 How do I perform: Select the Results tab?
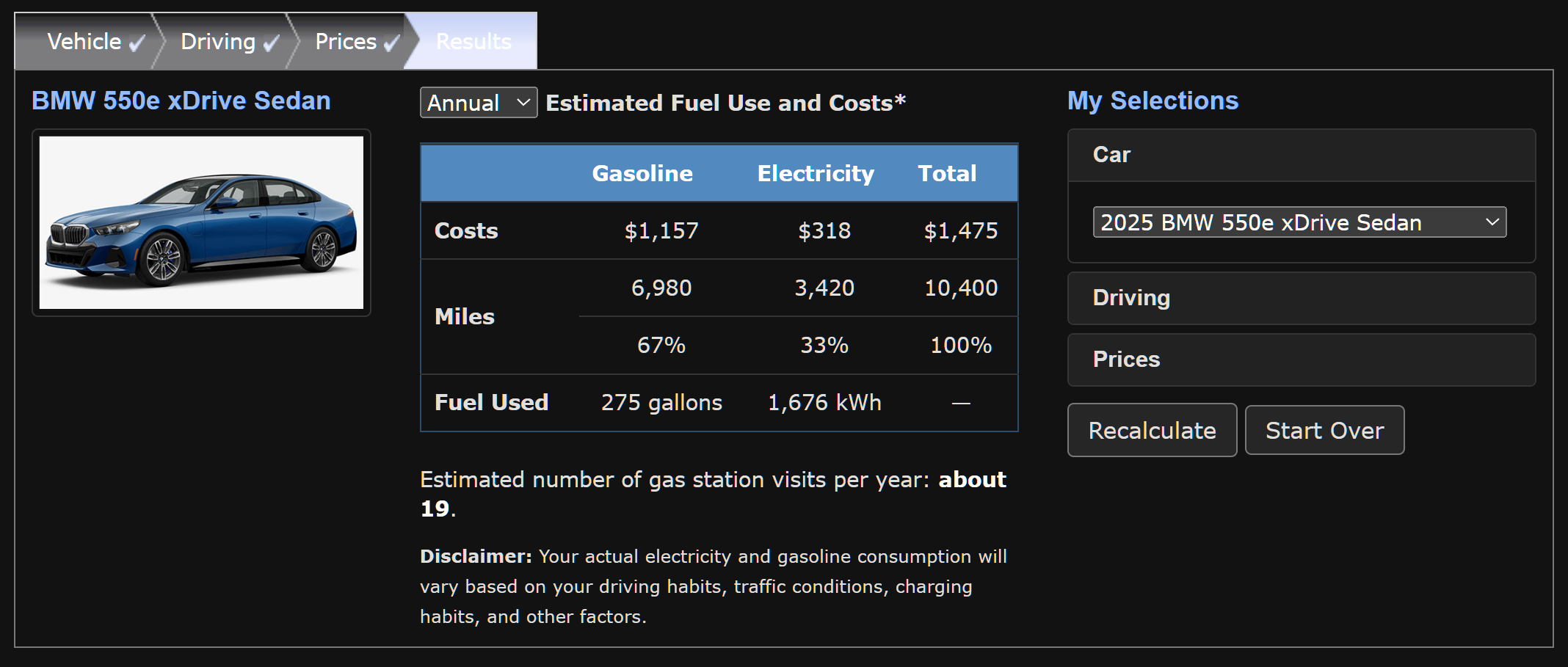pos(473,41)
